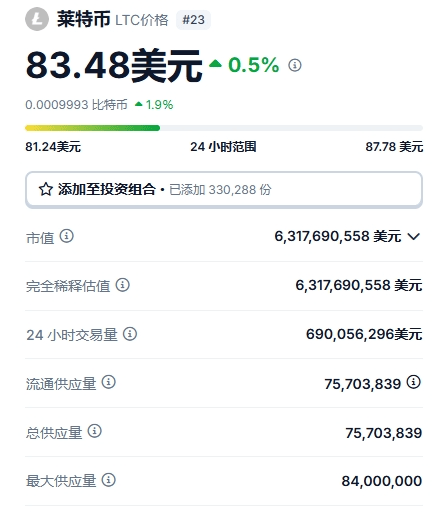Show info tooltip for 完全稀释估值
Viewport: 447px width, 516px height.
pyautogui.click(x=123, y=285)
